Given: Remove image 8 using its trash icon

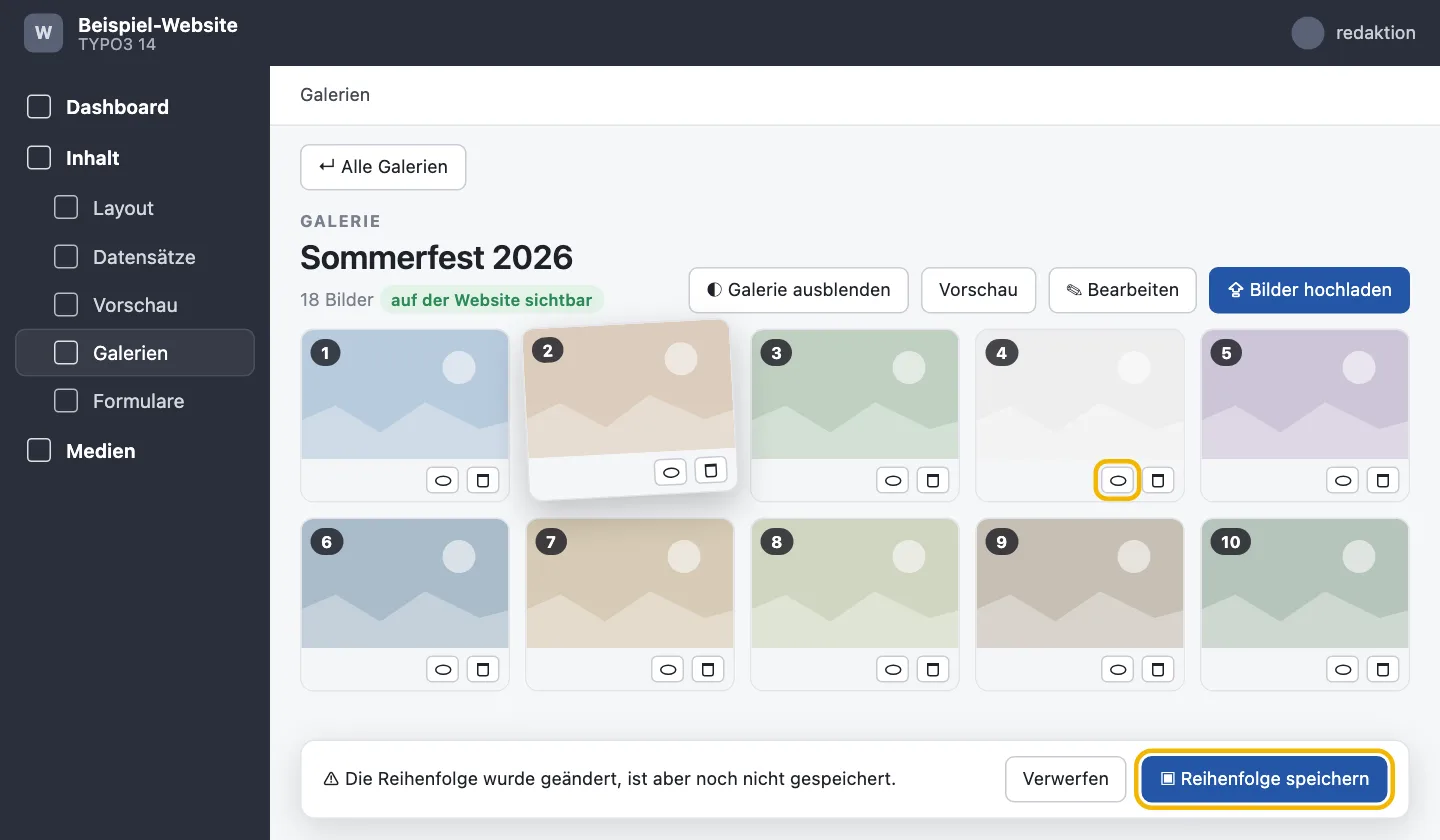Looking at the screenshot, I should pyautogui.click(x=933, y=669).
